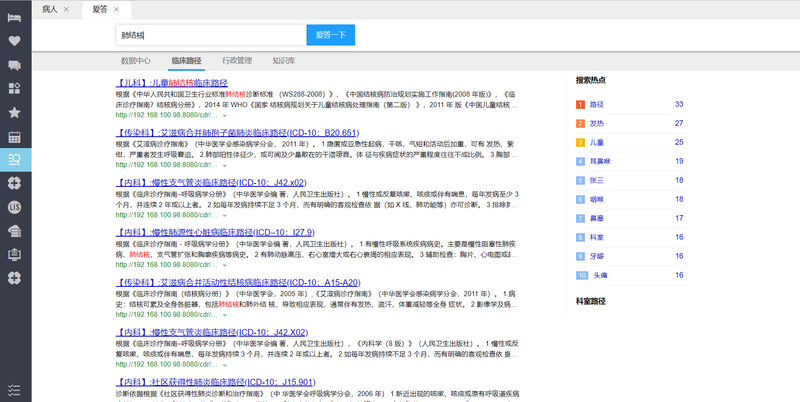
Task: Open the calendar sidebar icon
Action: coord(14,137)
